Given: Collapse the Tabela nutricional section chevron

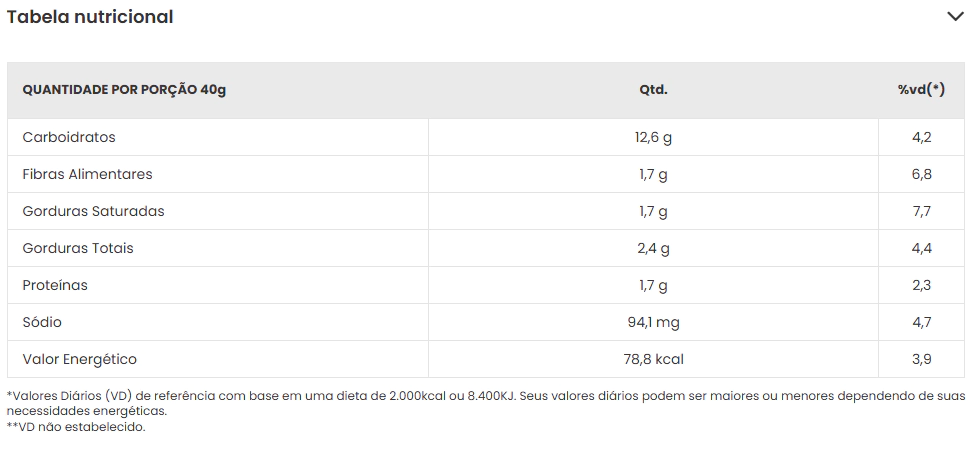Looking at the screenshot, I should (x=954, y=16).
